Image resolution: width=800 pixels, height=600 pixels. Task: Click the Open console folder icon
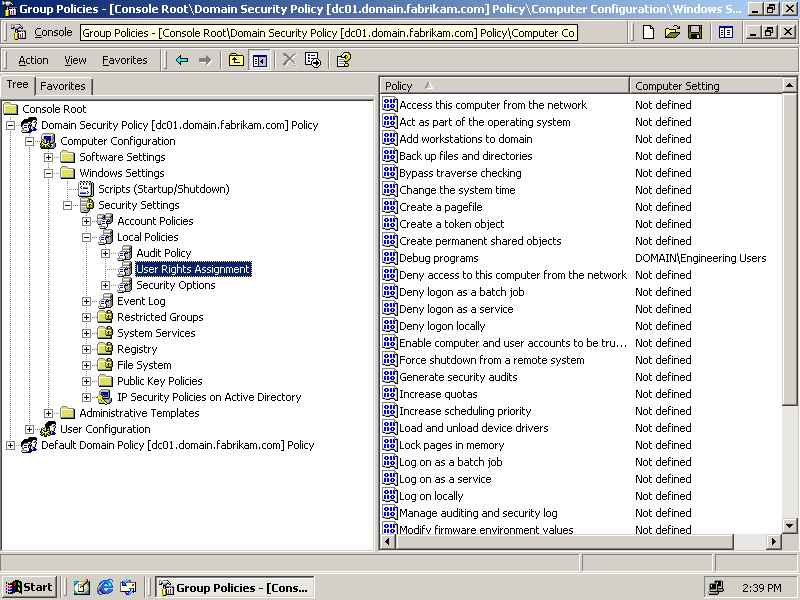click(x=671, y=33)
